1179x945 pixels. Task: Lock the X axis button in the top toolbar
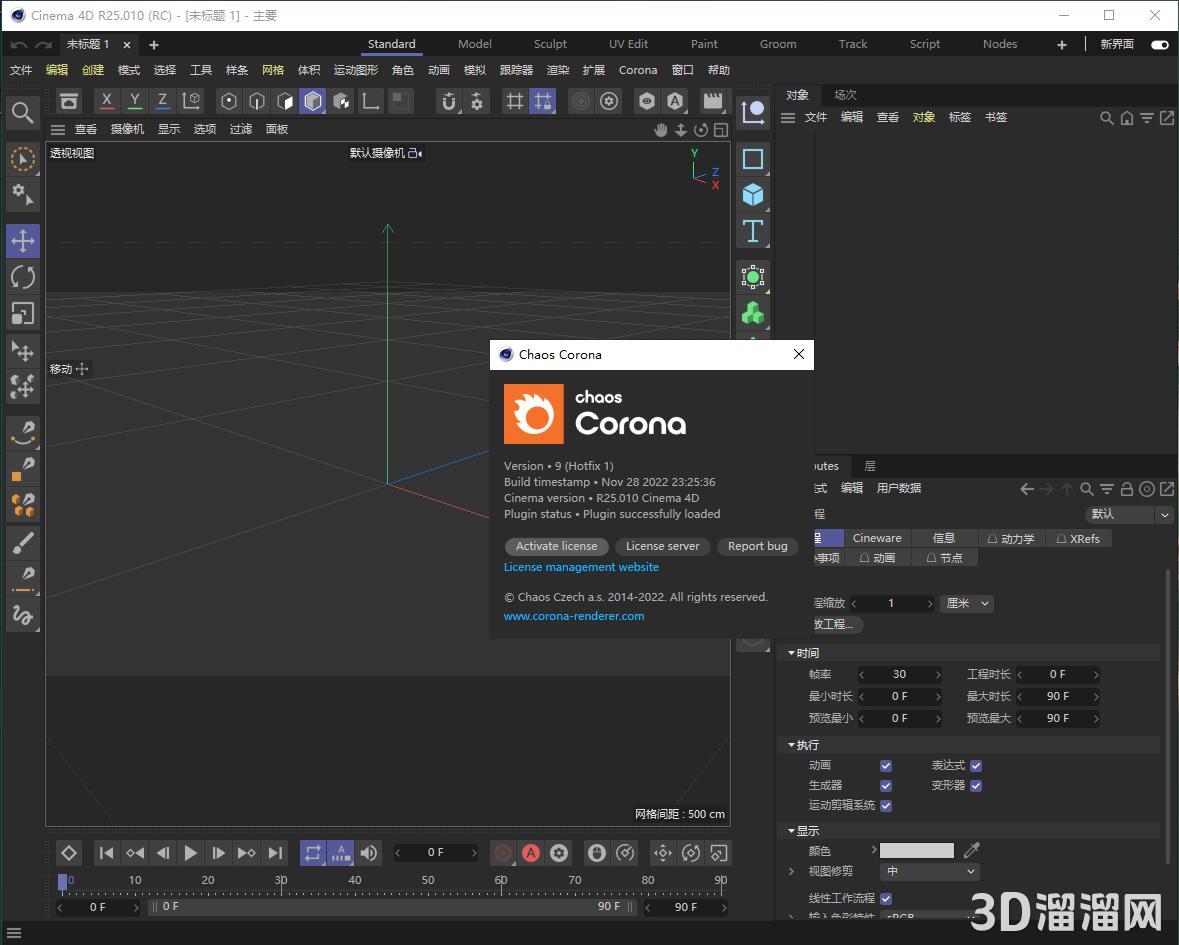pos(106,101)
